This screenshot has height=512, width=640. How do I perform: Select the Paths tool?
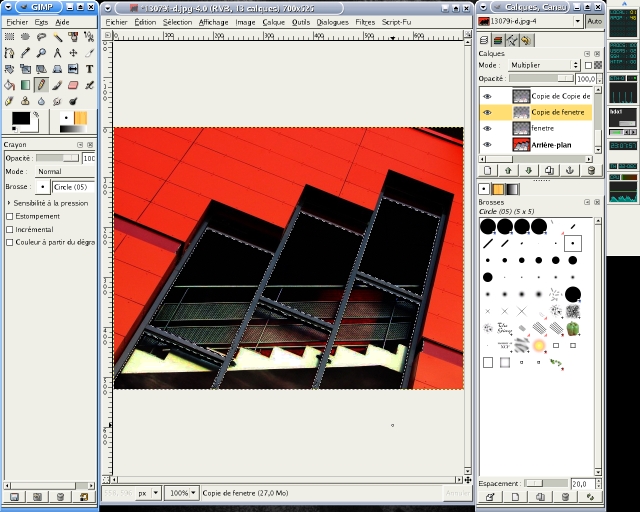[9, 53]
